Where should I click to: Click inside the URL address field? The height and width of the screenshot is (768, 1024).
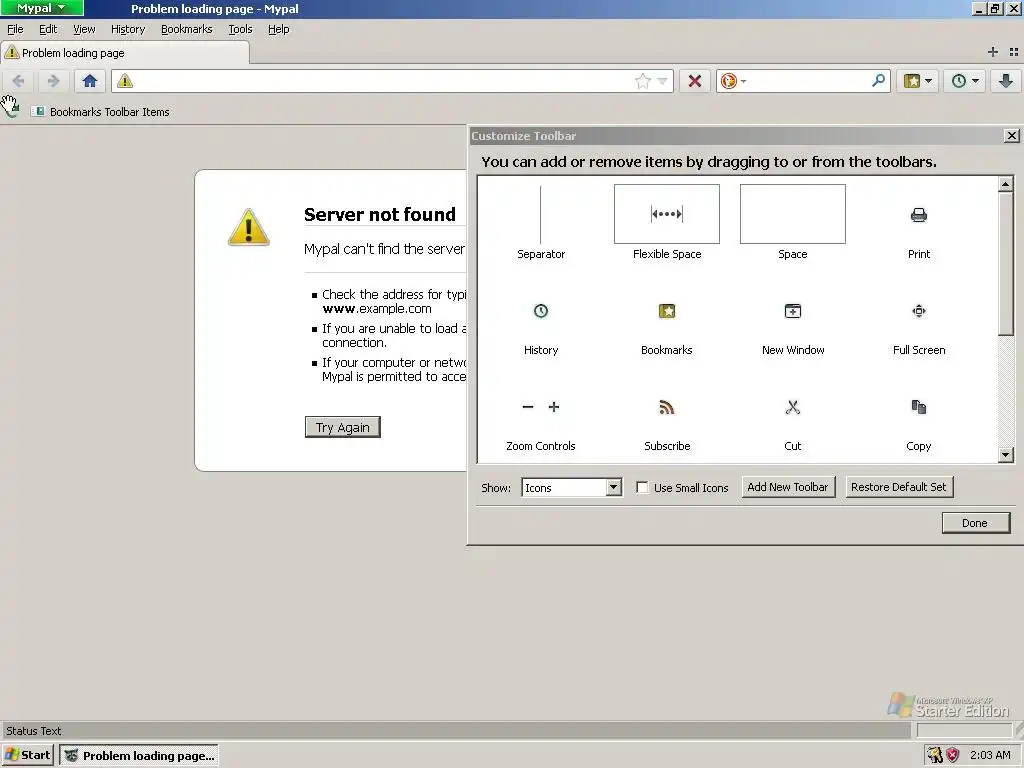tap(382, 81)
